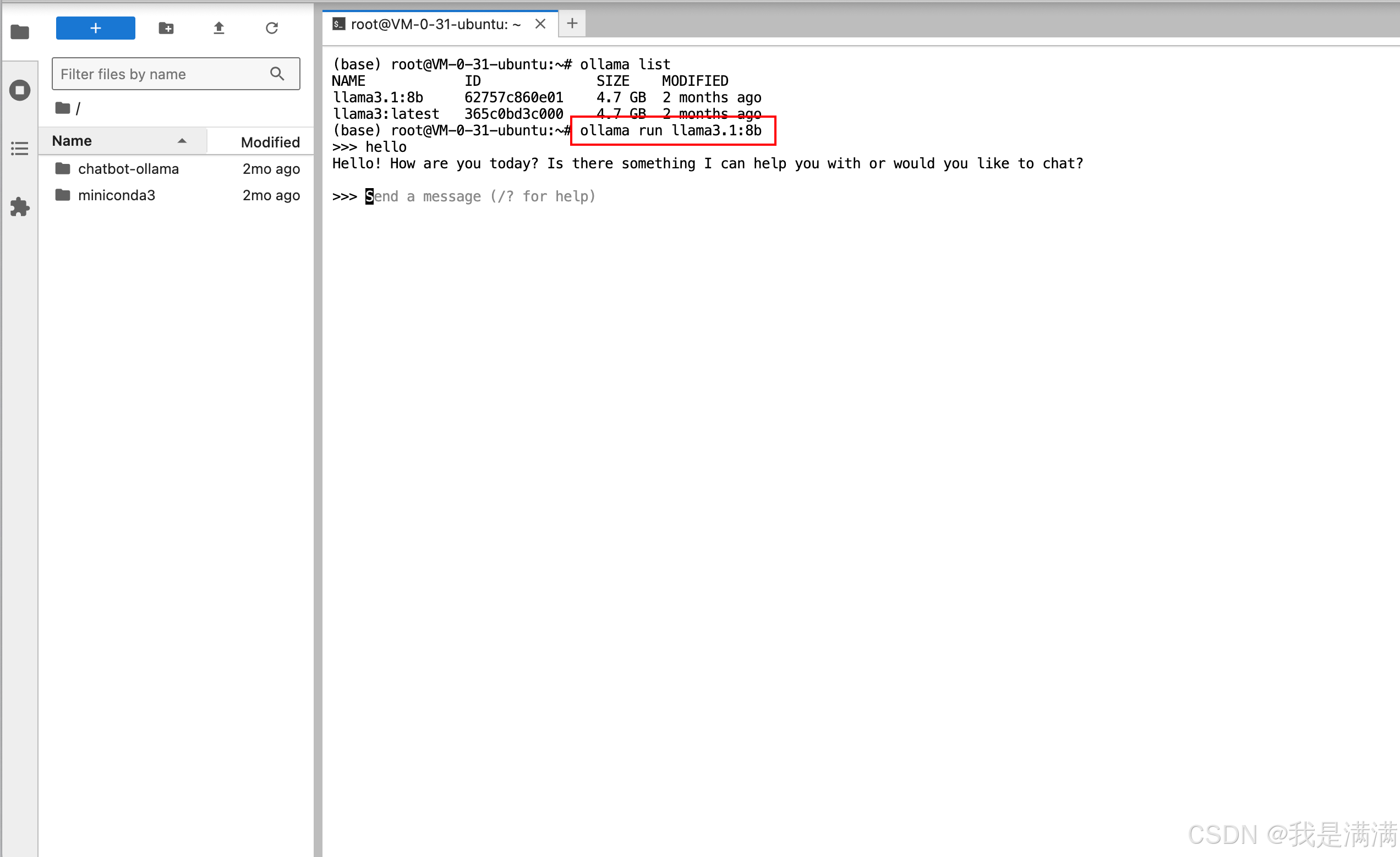
Task: Add a new tab with plus
Action: (x=572, y=24)
